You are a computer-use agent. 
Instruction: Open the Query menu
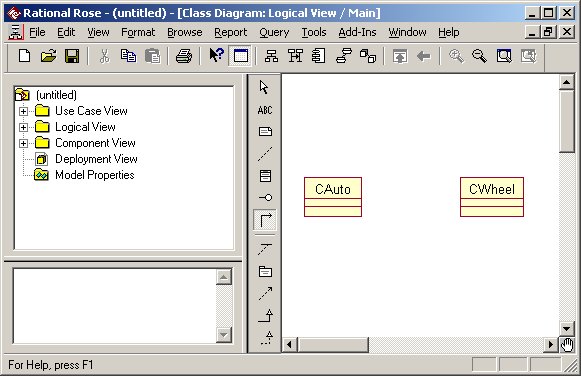[x=274, y=32]
